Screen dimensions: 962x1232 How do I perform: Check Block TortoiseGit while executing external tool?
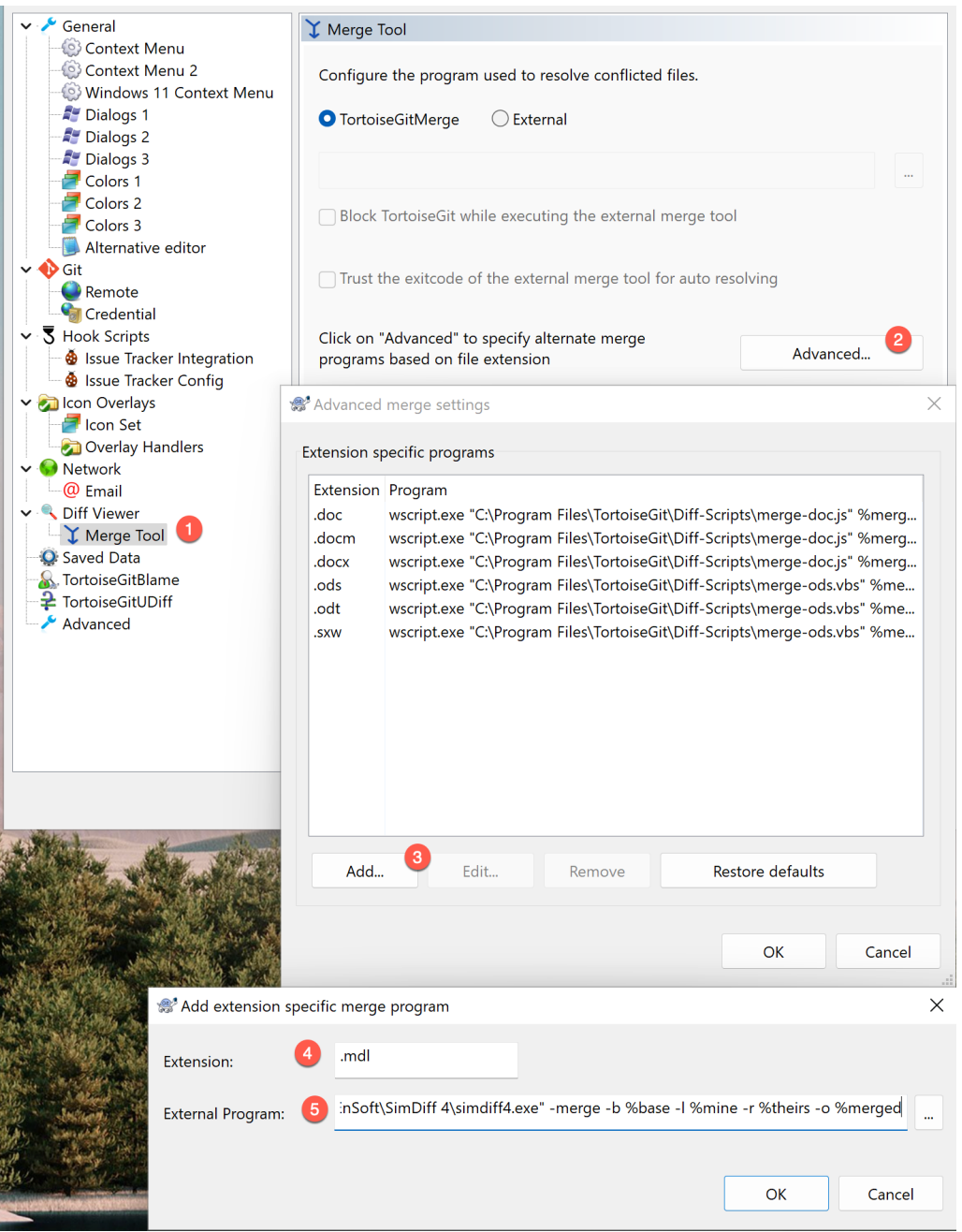tap(328, 217)
